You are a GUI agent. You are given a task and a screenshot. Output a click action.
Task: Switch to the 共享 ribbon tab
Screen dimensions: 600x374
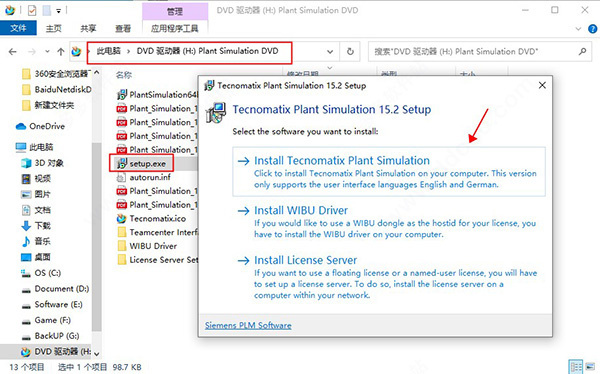88,28
